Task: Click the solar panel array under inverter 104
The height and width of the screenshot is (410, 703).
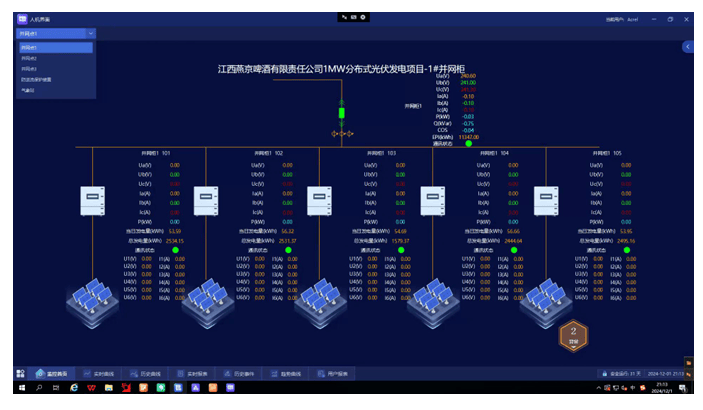Action: tap(433, 303)
